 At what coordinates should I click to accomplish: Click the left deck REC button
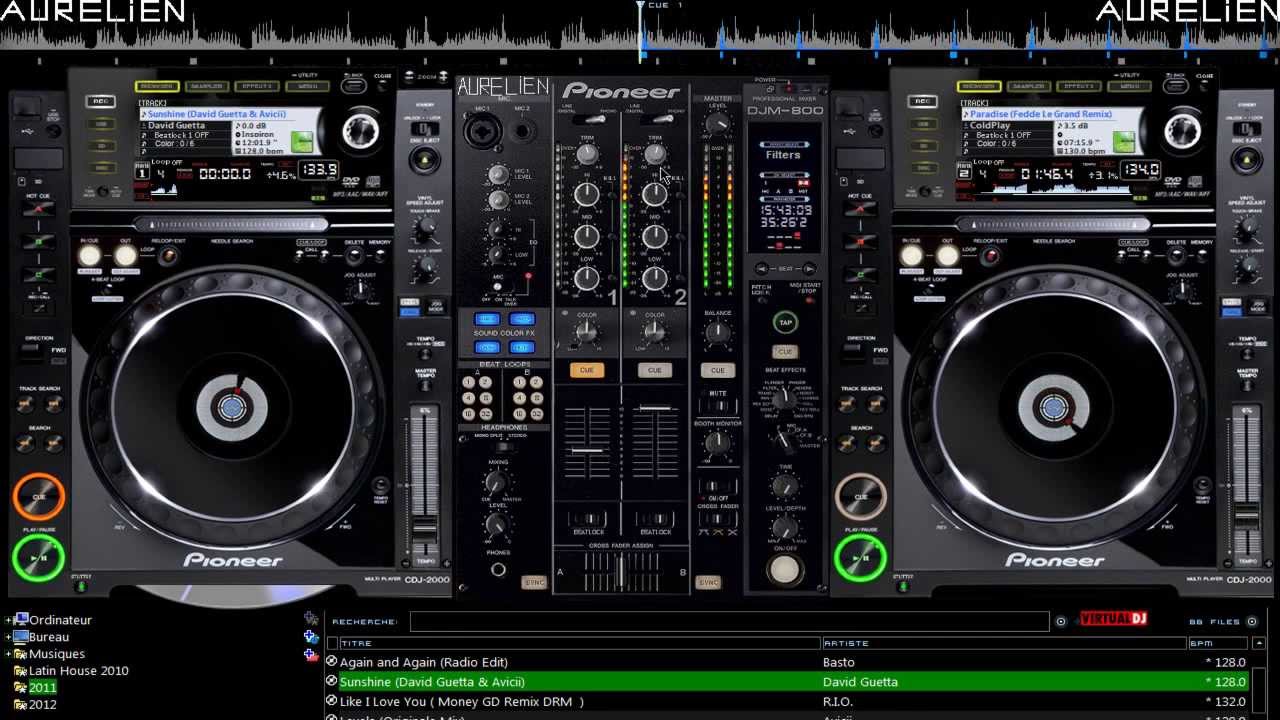coord(100,101)
